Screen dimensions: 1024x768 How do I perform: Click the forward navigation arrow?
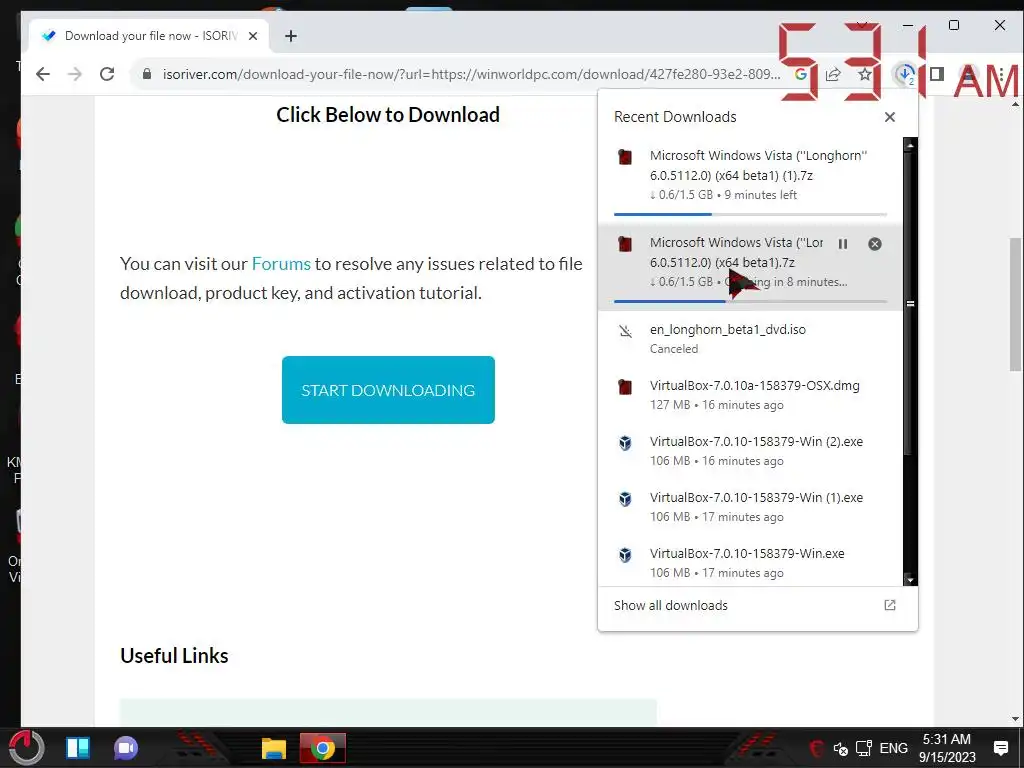point(75,74)
